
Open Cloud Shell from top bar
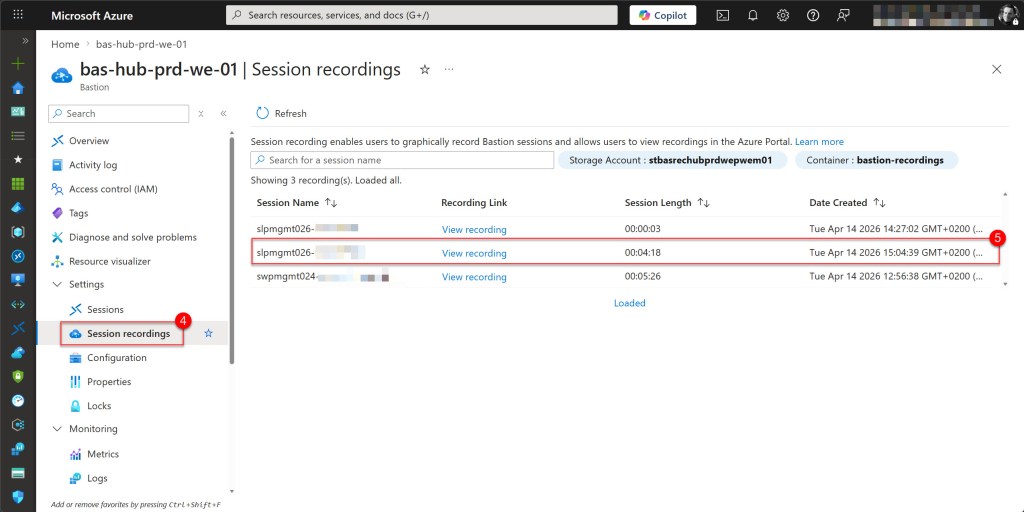pyautogui.click(x=723, y=15)
